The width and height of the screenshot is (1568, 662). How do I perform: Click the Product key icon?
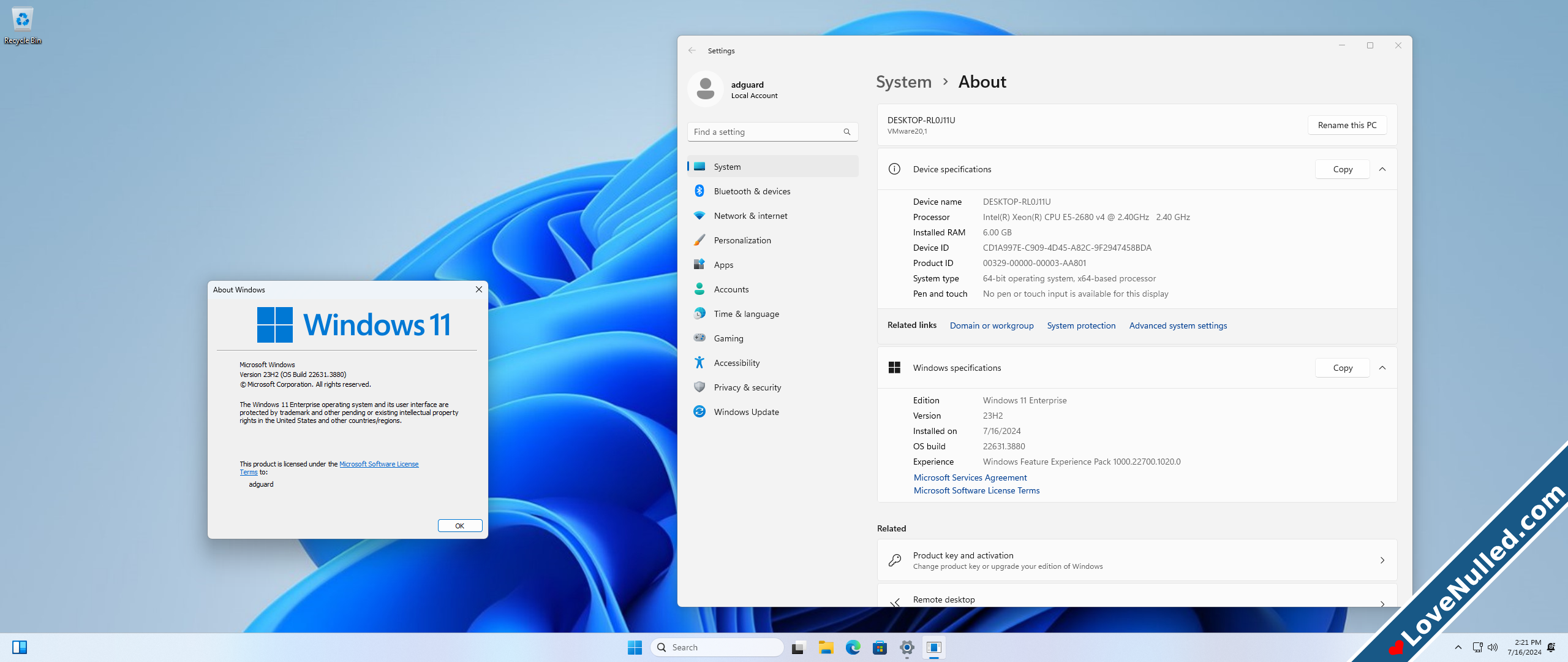point(894,560)
